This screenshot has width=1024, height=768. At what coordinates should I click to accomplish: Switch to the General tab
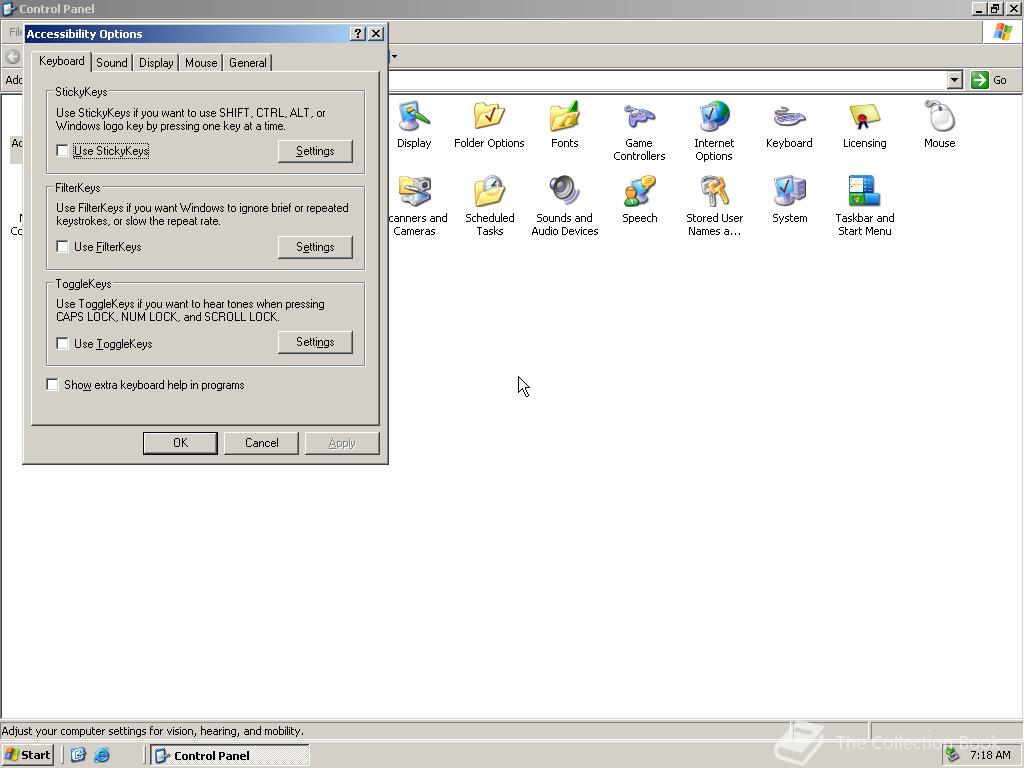pos(248,63)
